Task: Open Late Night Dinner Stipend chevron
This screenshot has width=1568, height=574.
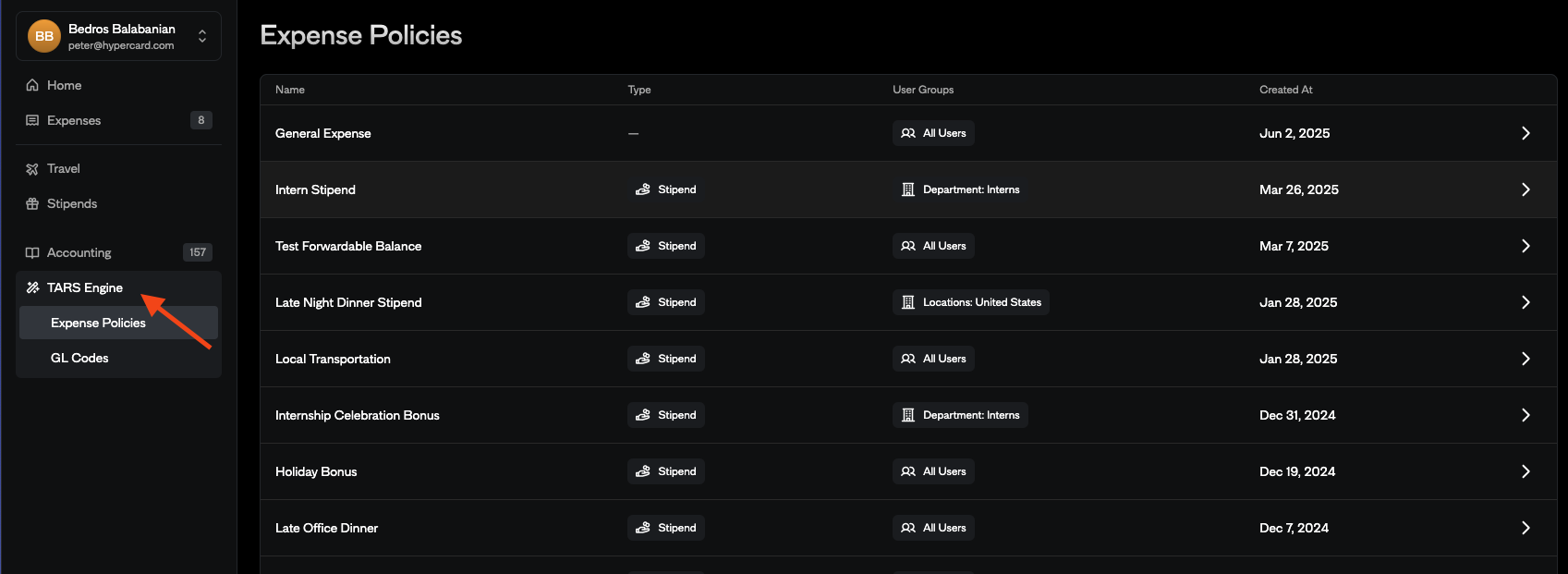Action: pos(1525,302)
